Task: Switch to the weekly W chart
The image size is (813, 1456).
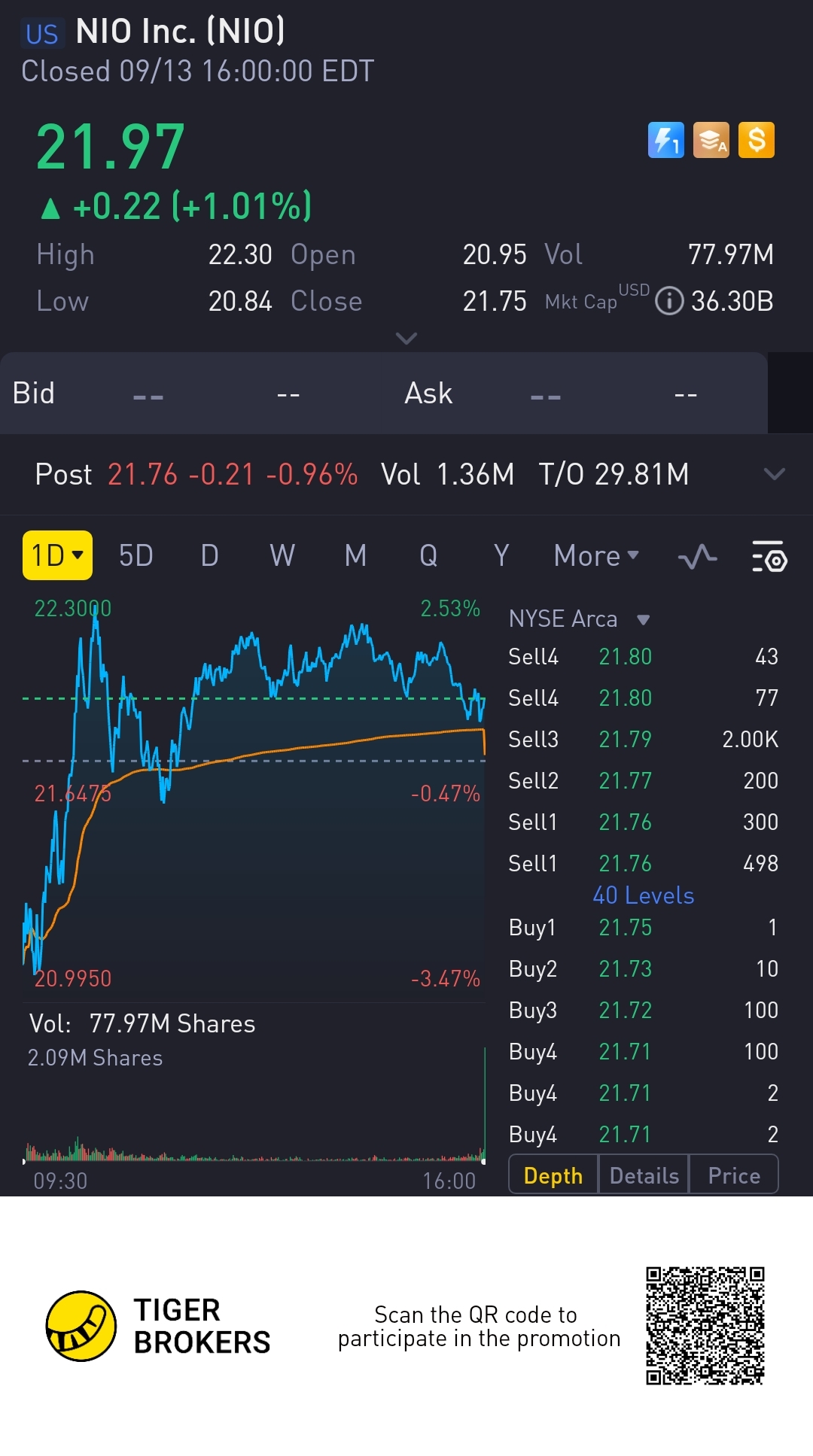Action: click(282, 556)
